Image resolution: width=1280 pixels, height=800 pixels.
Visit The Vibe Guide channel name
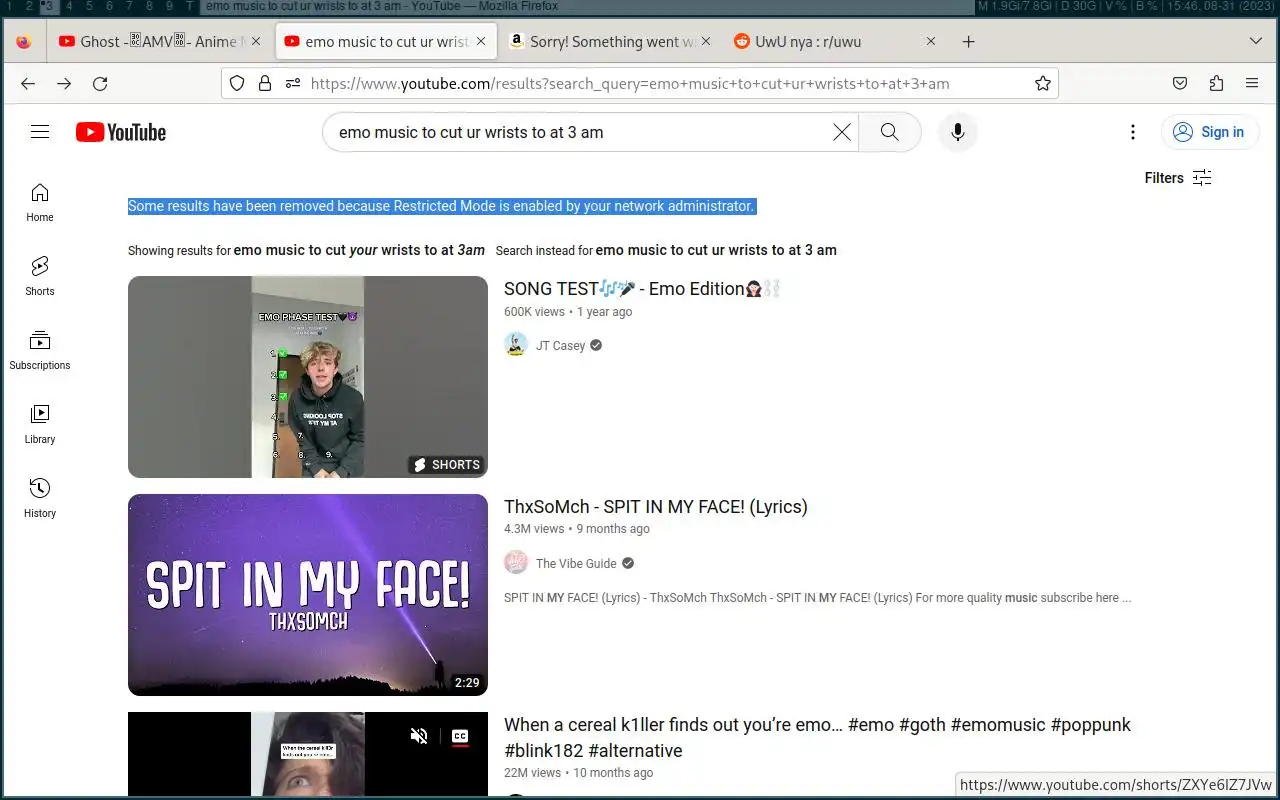[x=576, y=564]
